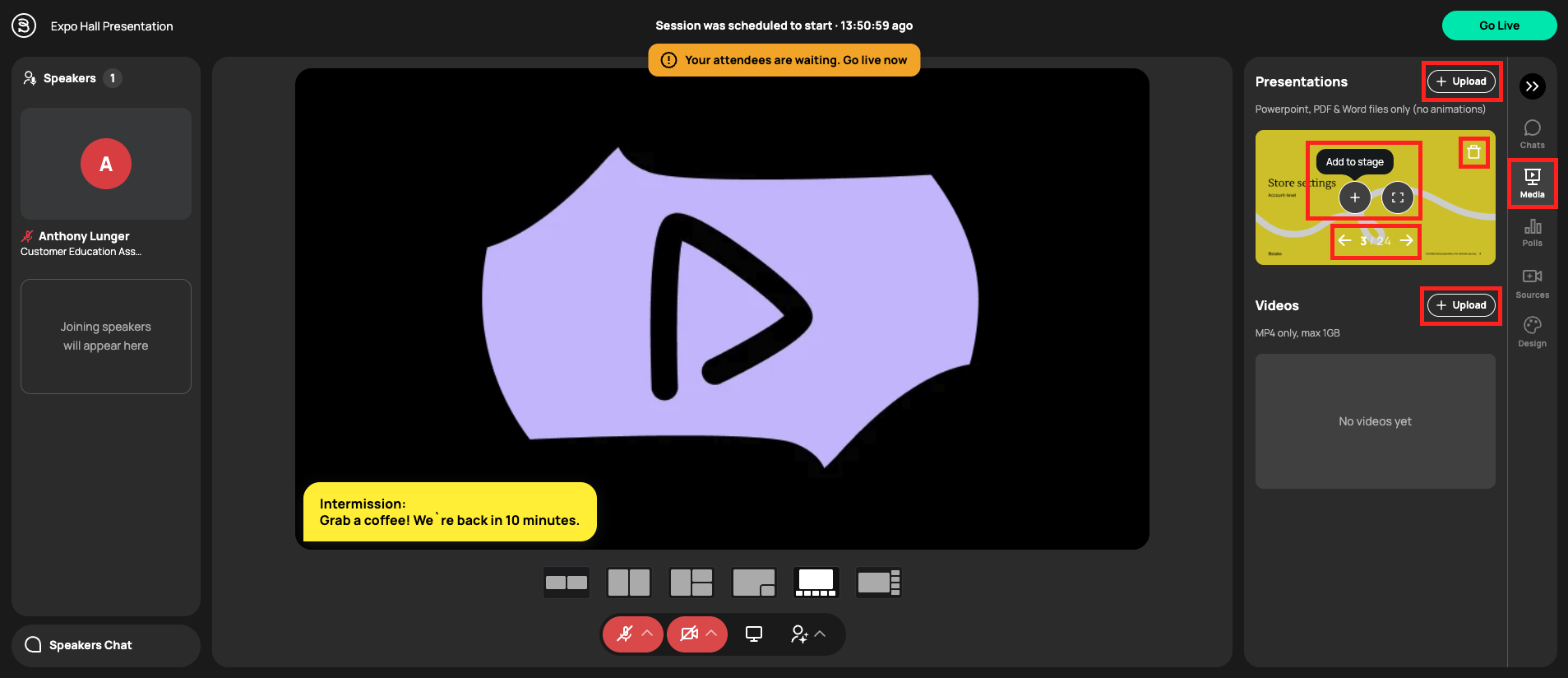
Task: Open the Sources panel icon
Action: tap(1532, 282)
